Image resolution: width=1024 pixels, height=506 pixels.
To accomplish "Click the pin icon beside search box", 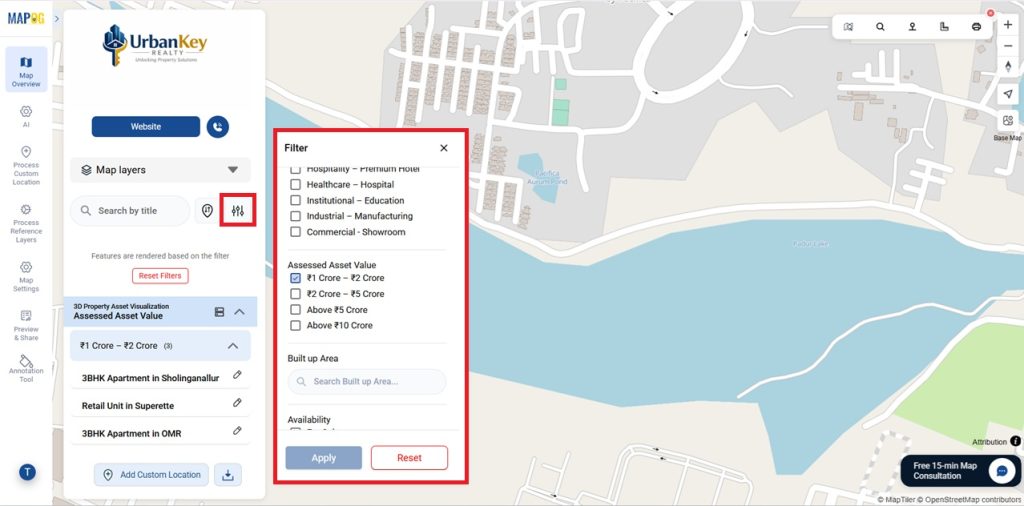I will click(x=207, y=210).
